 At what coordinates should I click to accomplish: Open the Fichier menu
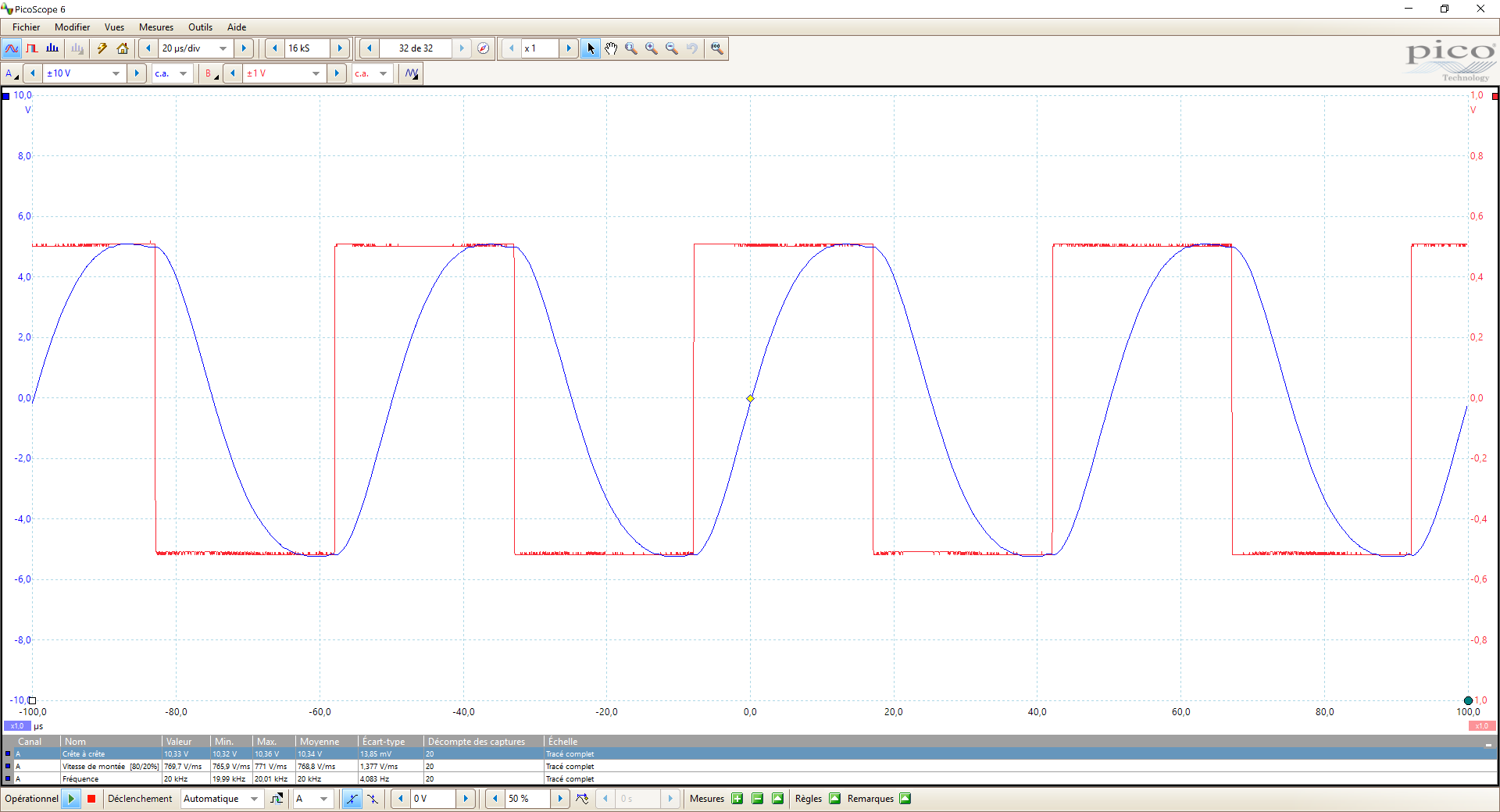26,27
